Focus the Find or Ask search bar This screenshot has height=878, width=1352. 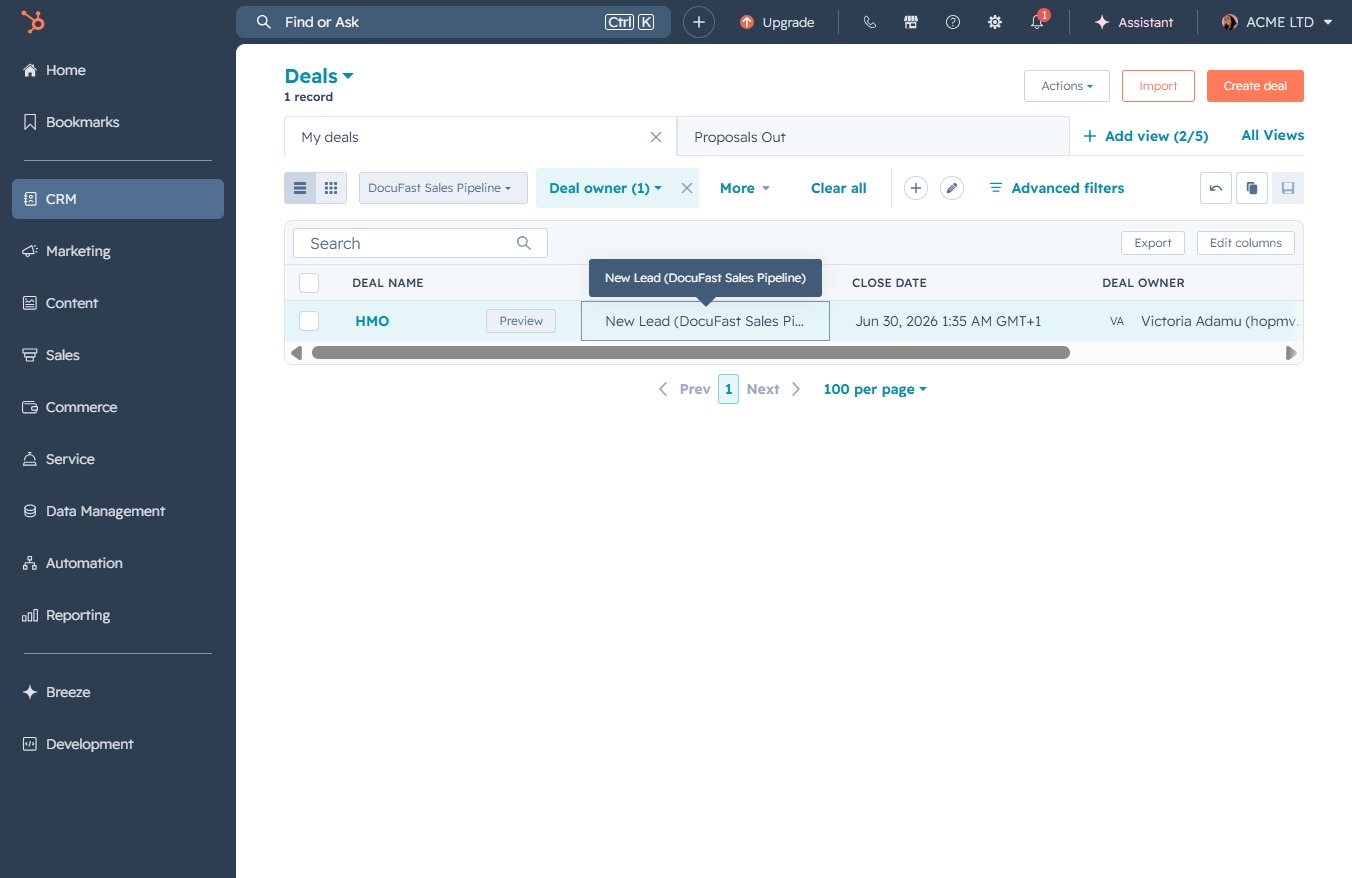(453, 22)
